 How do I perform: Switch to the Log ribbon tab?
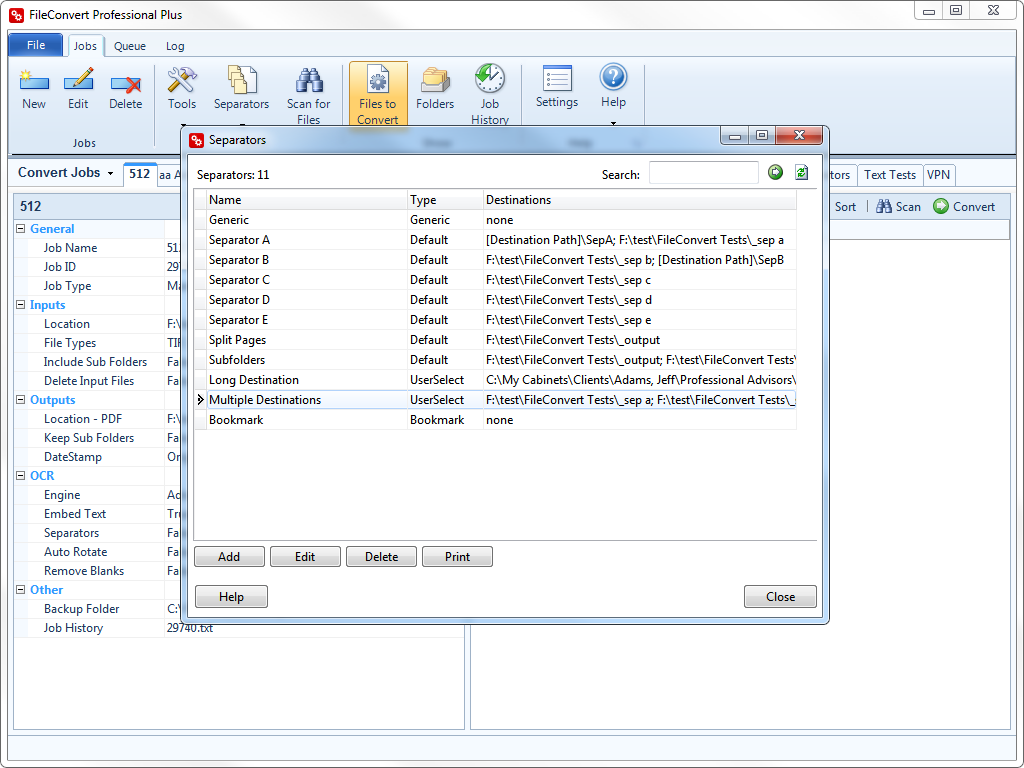click(x=175, y=46)
